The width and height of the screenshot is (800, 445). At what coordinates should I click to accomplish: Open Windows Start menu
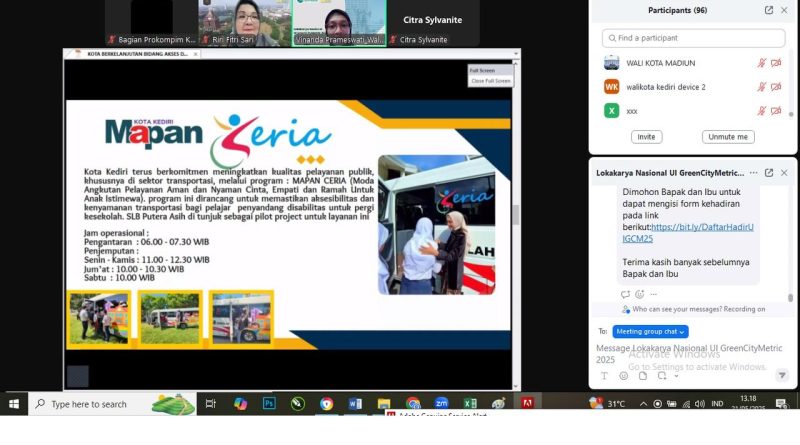tap(14, 404)
